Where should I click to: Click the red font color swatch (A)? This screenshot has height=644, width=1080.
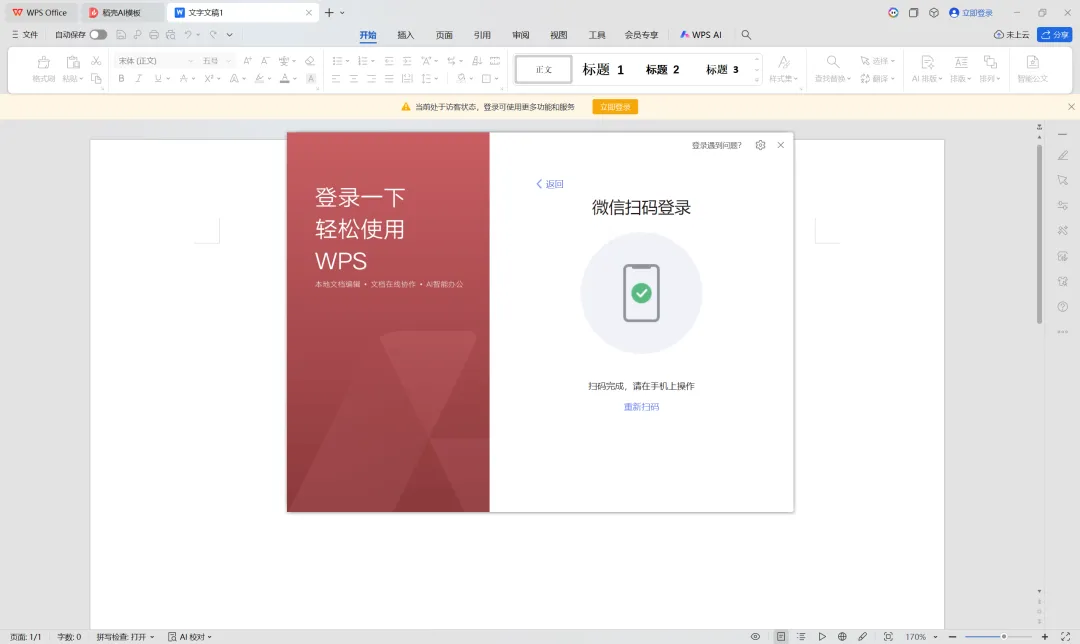pos(284,79)
